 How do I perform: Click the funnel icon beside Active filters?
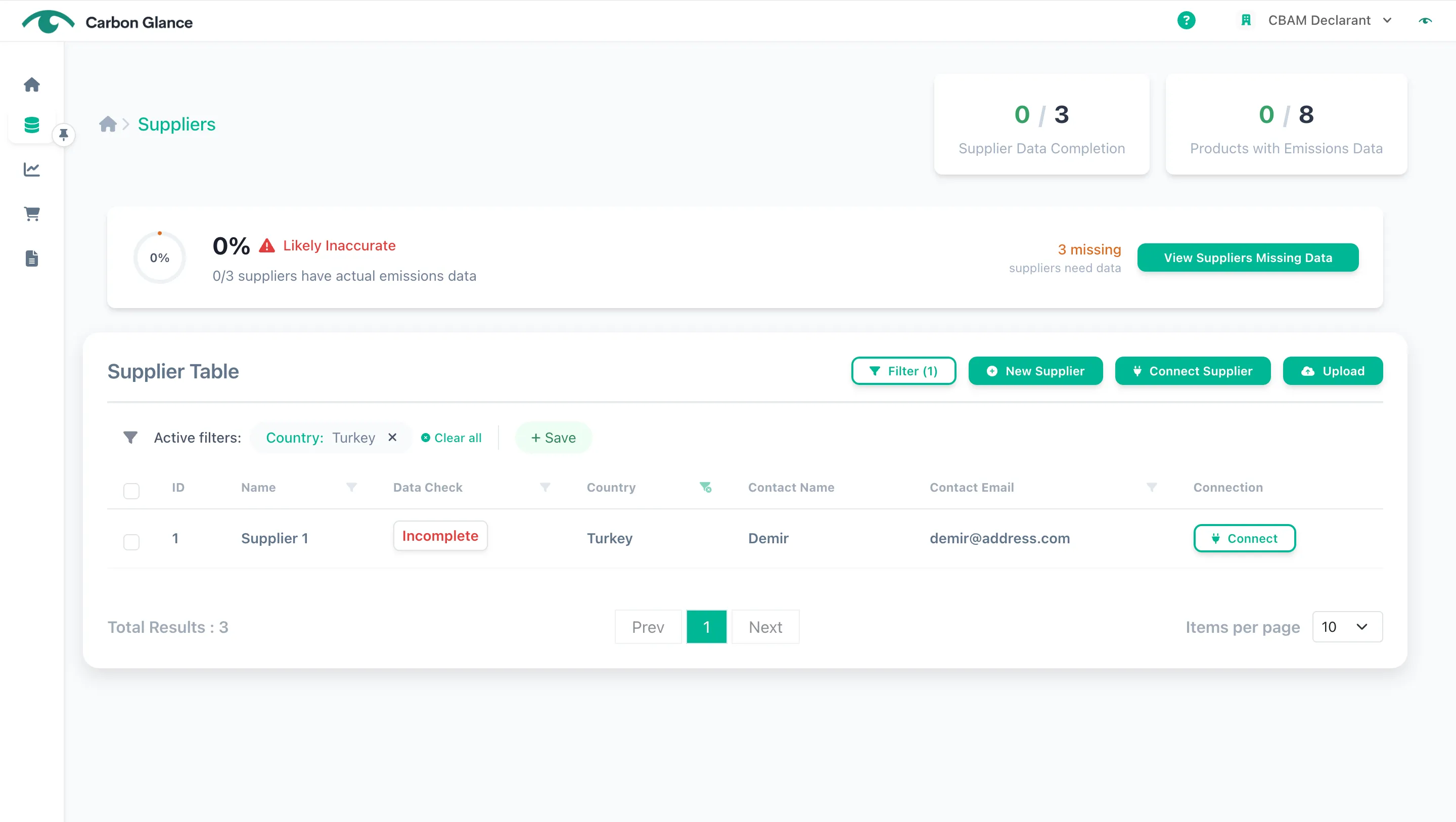tap(130, 438)
